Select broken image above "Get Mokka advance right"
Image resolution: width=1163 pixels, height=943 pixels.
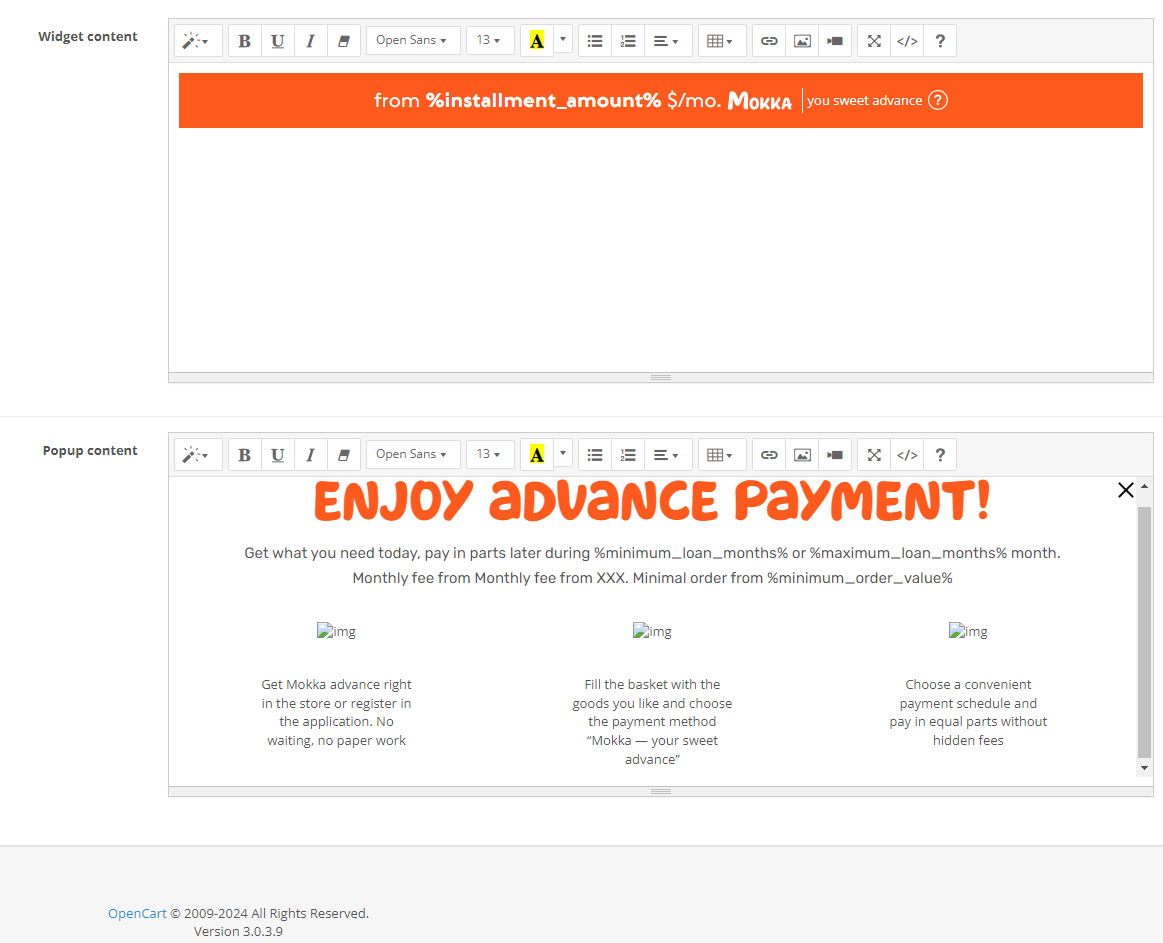pos(336,631)
